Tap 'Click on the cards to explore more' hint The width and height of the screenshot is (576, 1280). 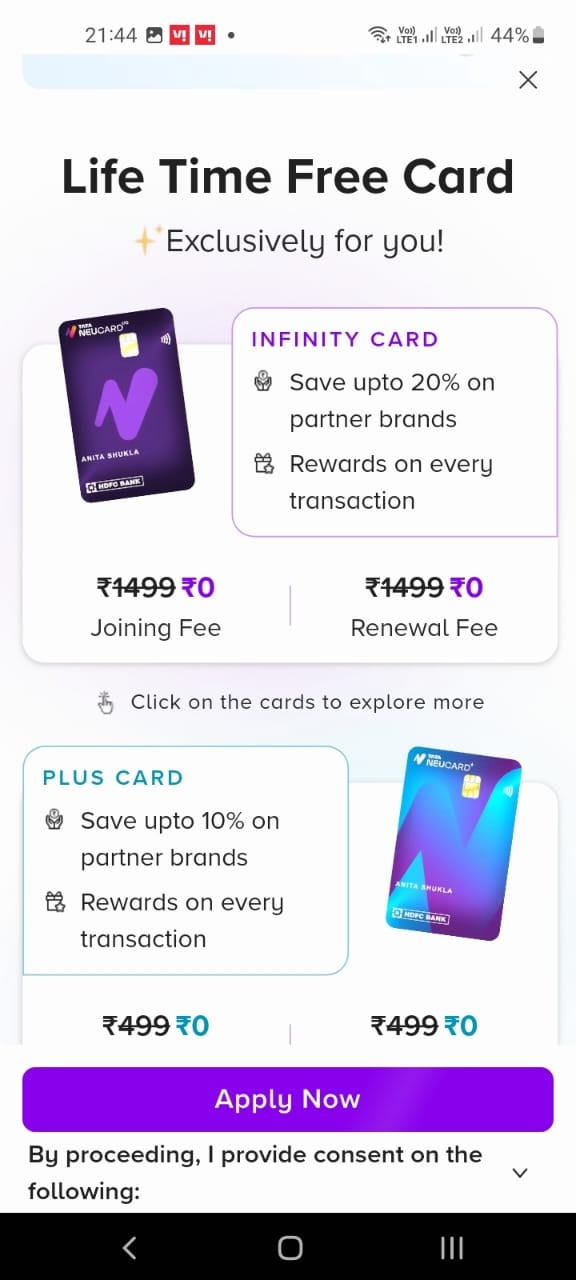(x=307, y=702)
